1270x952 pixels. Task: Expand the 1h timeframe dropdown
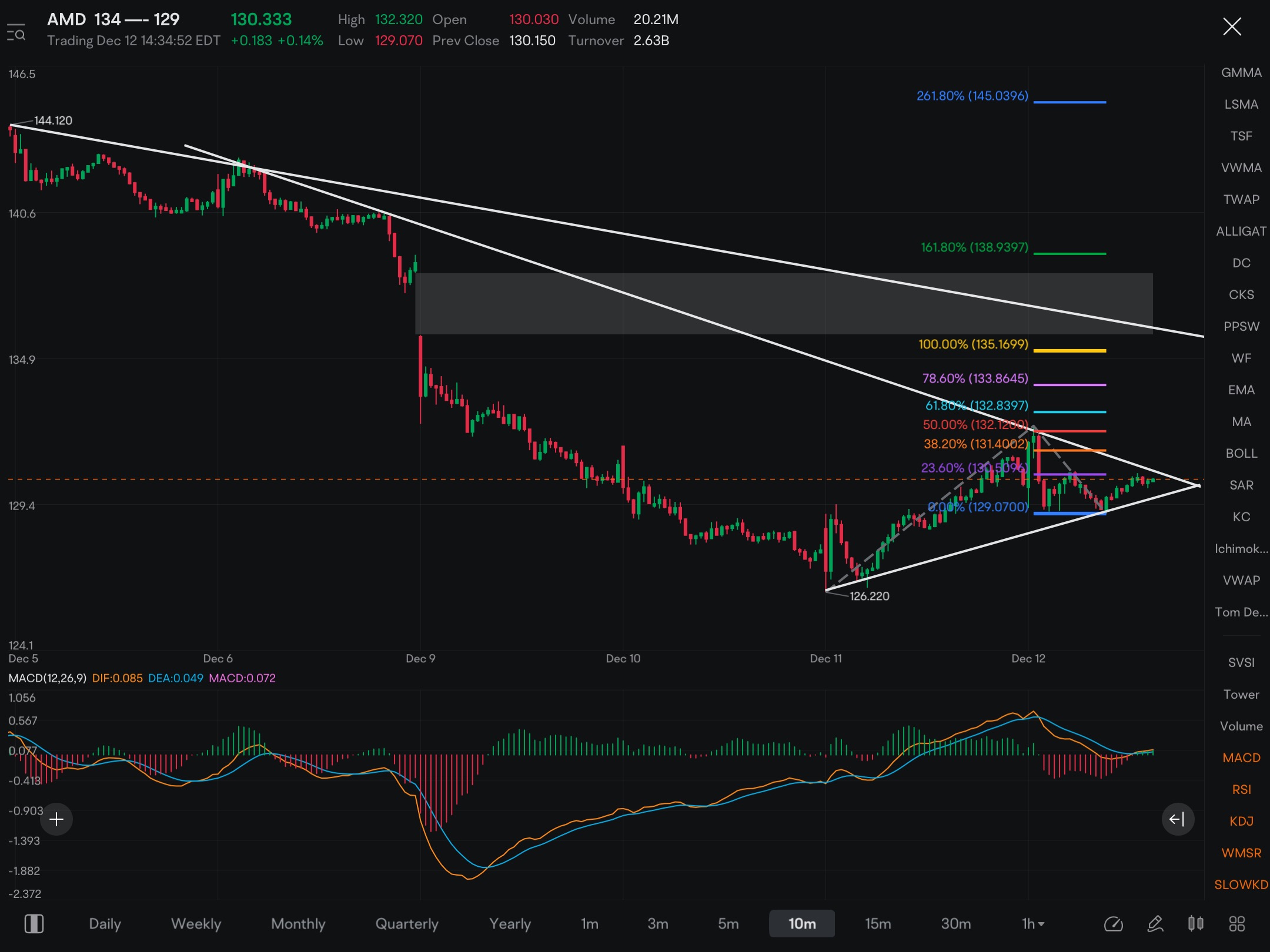point(1033,924)
